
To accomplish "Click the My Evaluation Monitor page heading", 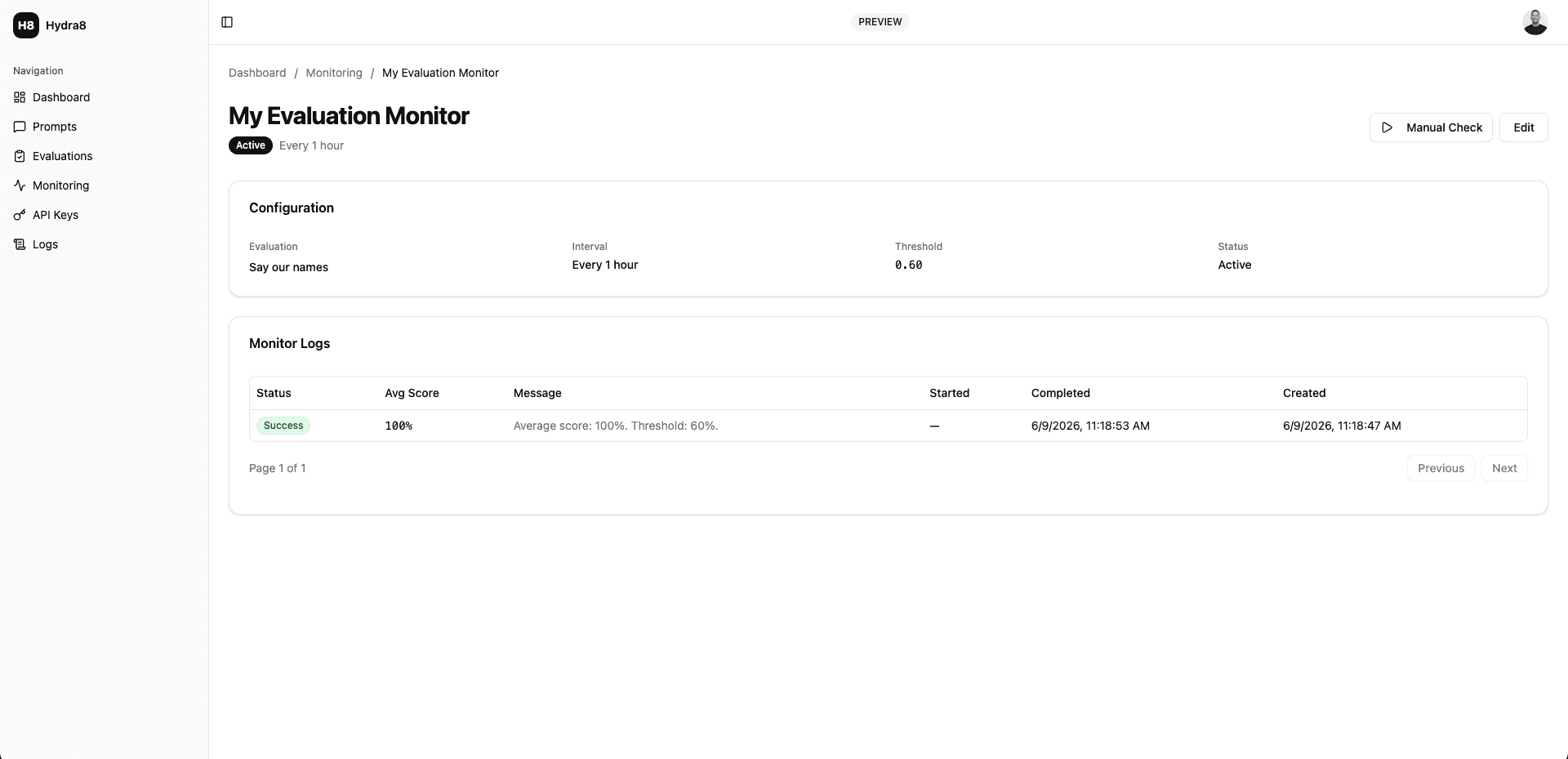I will pyautogui.click(x=349, y=116).
